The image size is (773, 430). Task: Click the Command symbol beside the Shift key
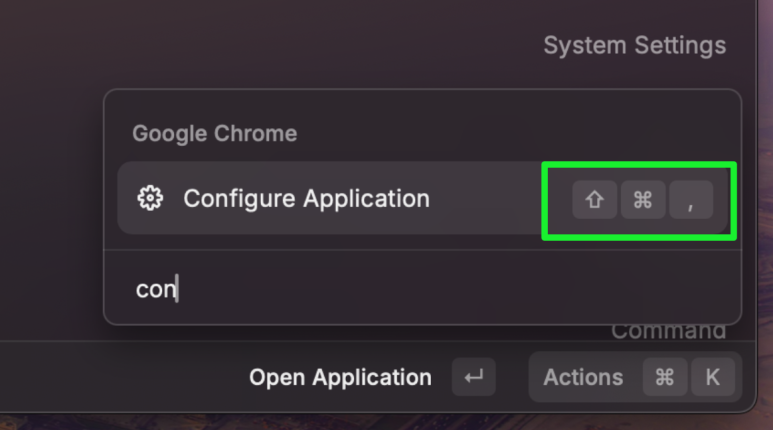pyautogui.click(x=643, y=200)
